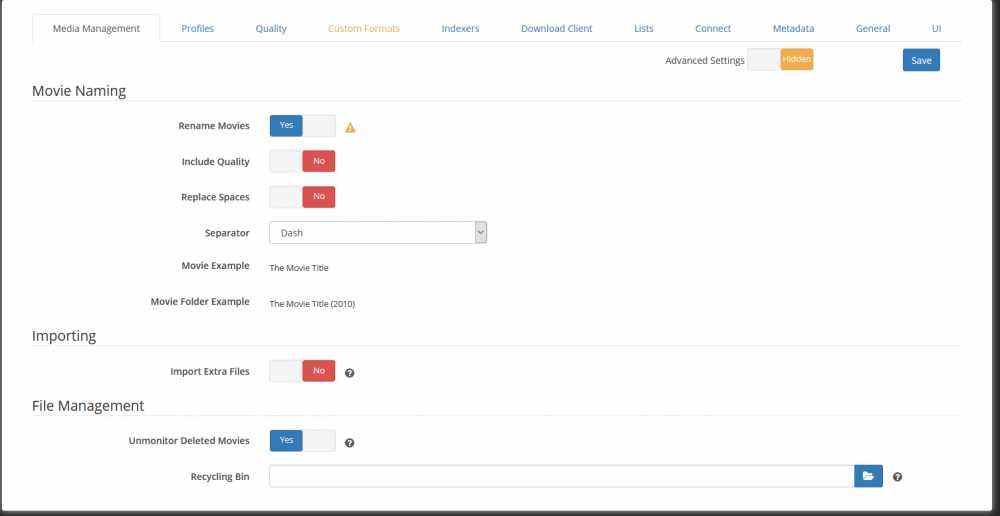
Task: Open the Separator dropdown showing Dash
Action: click(378, 233)
